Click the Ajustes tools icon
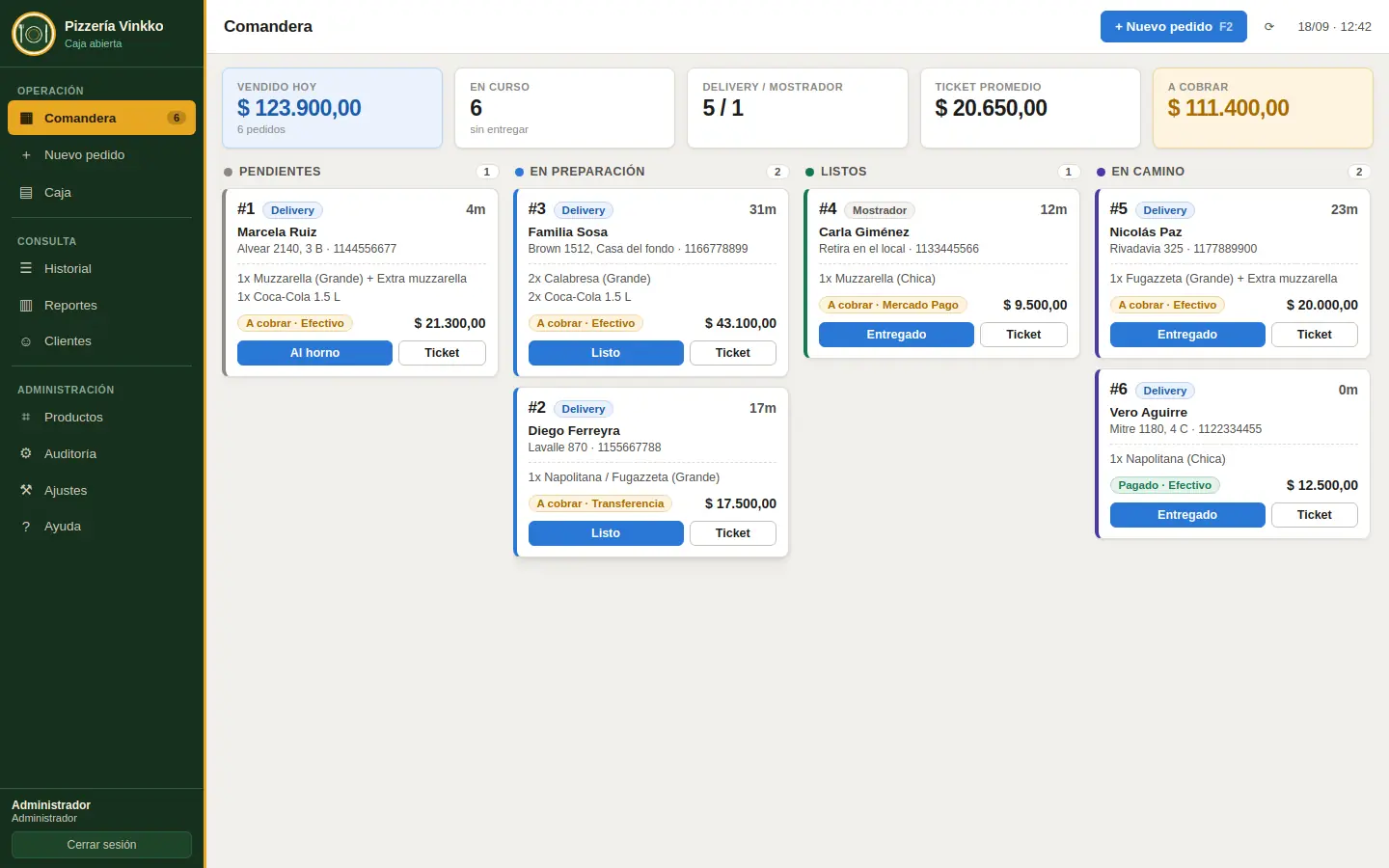The image size is (1389, 868). pyautogui.click(x=26, y=491)
